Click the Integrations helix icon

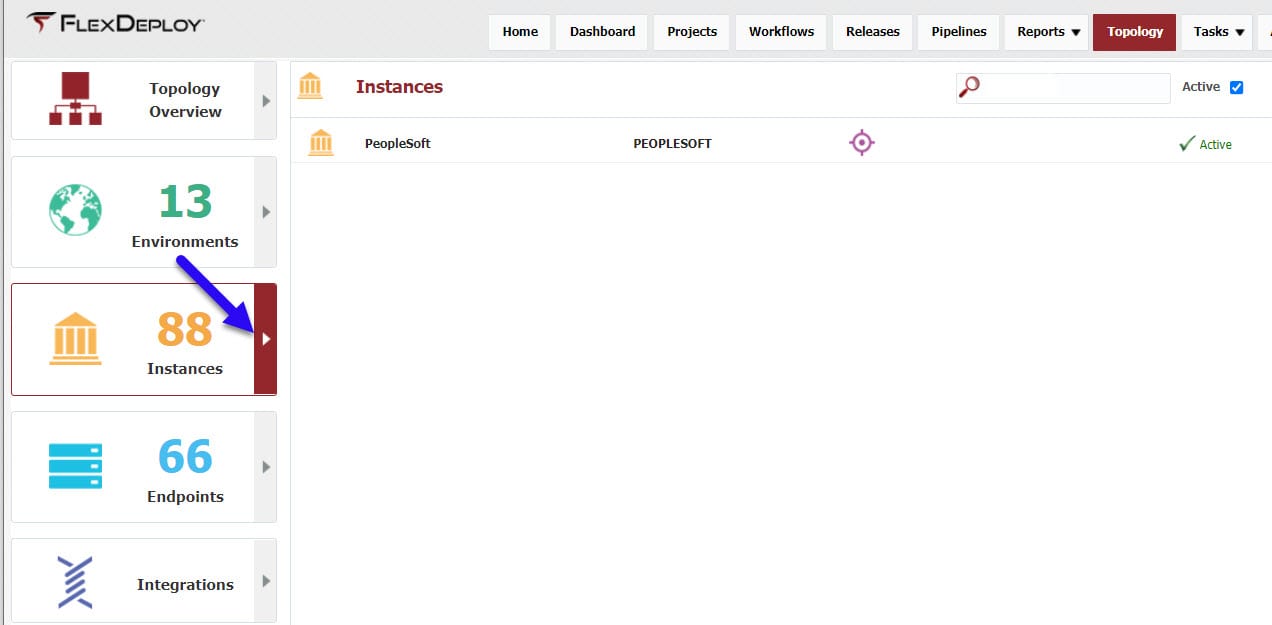click(x=75, y=582)
